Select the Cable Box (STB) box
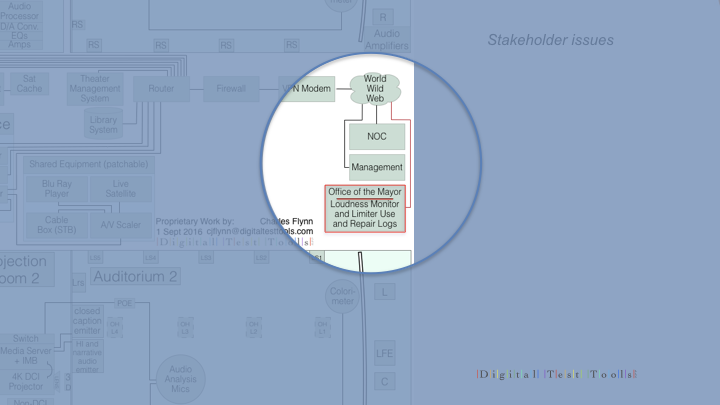 point(57,225)
